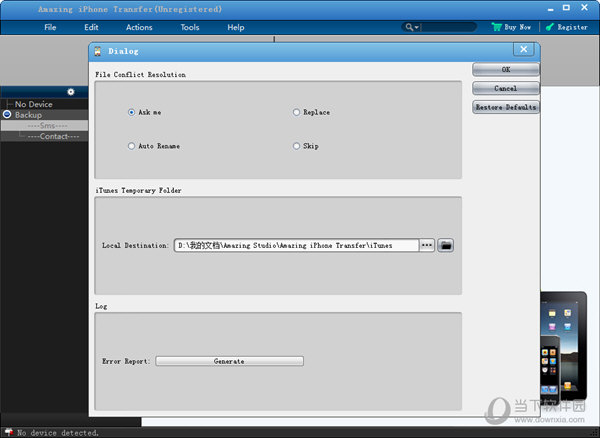
Task: Open the Edit menu
Action: (91, 27)
